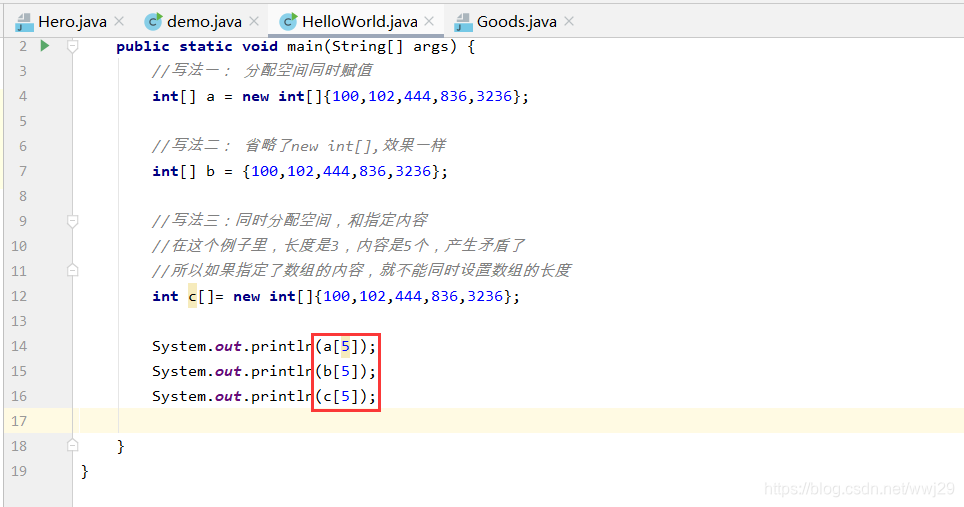Select the HelloWorld.java tab
Screen dimensions: 964x507
pos(360,22)
